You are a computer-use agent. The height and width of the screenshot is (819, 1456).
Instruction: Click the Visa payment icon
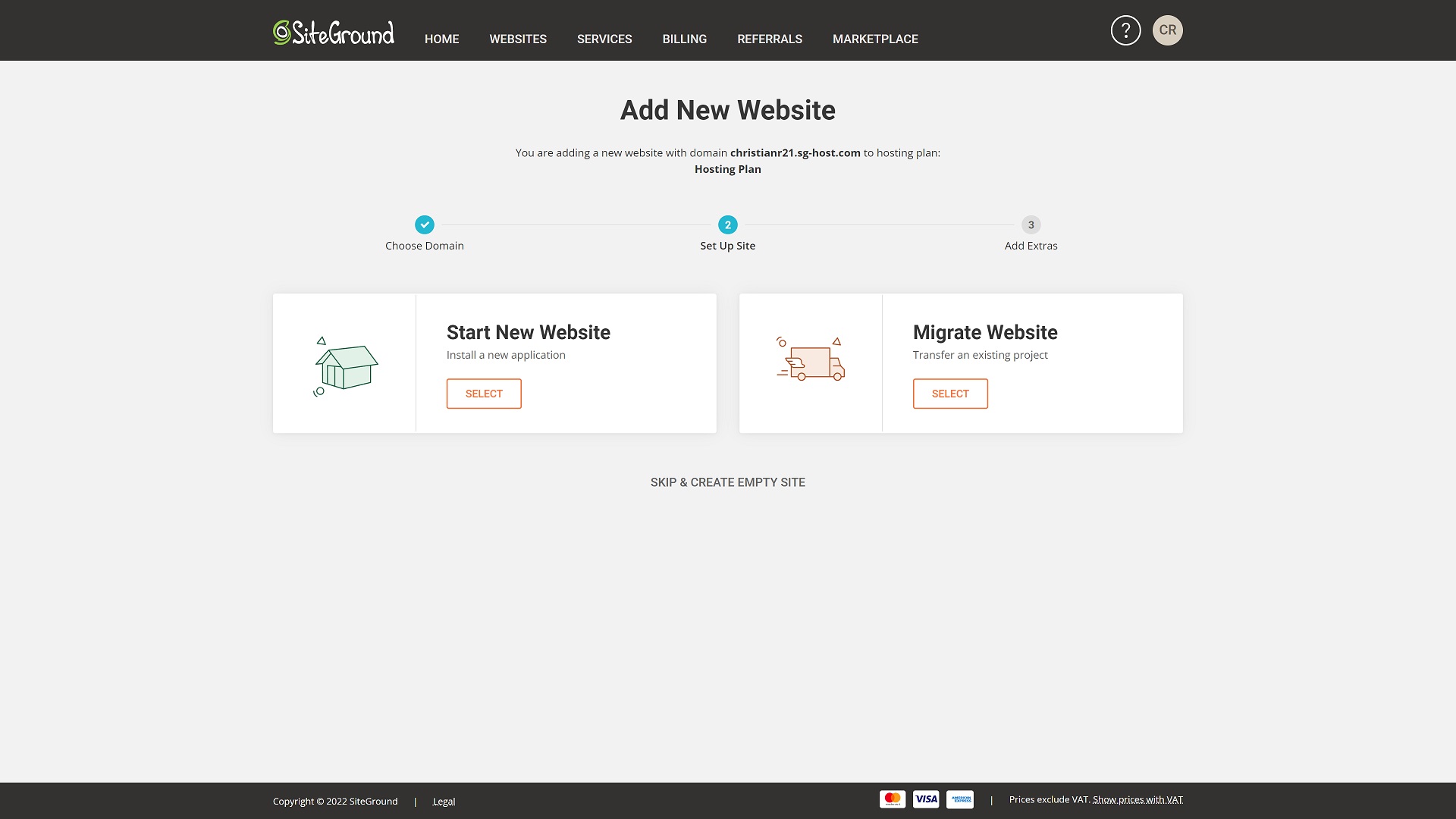(926, 799)
